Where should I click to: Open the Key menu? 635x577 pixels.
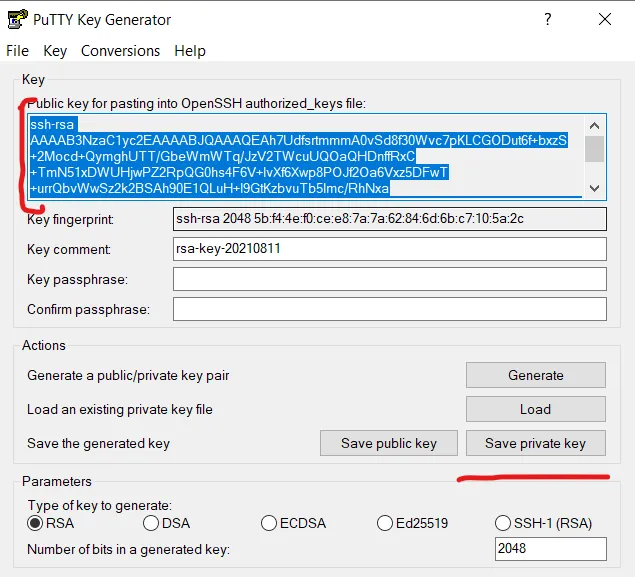pos(55,51)
